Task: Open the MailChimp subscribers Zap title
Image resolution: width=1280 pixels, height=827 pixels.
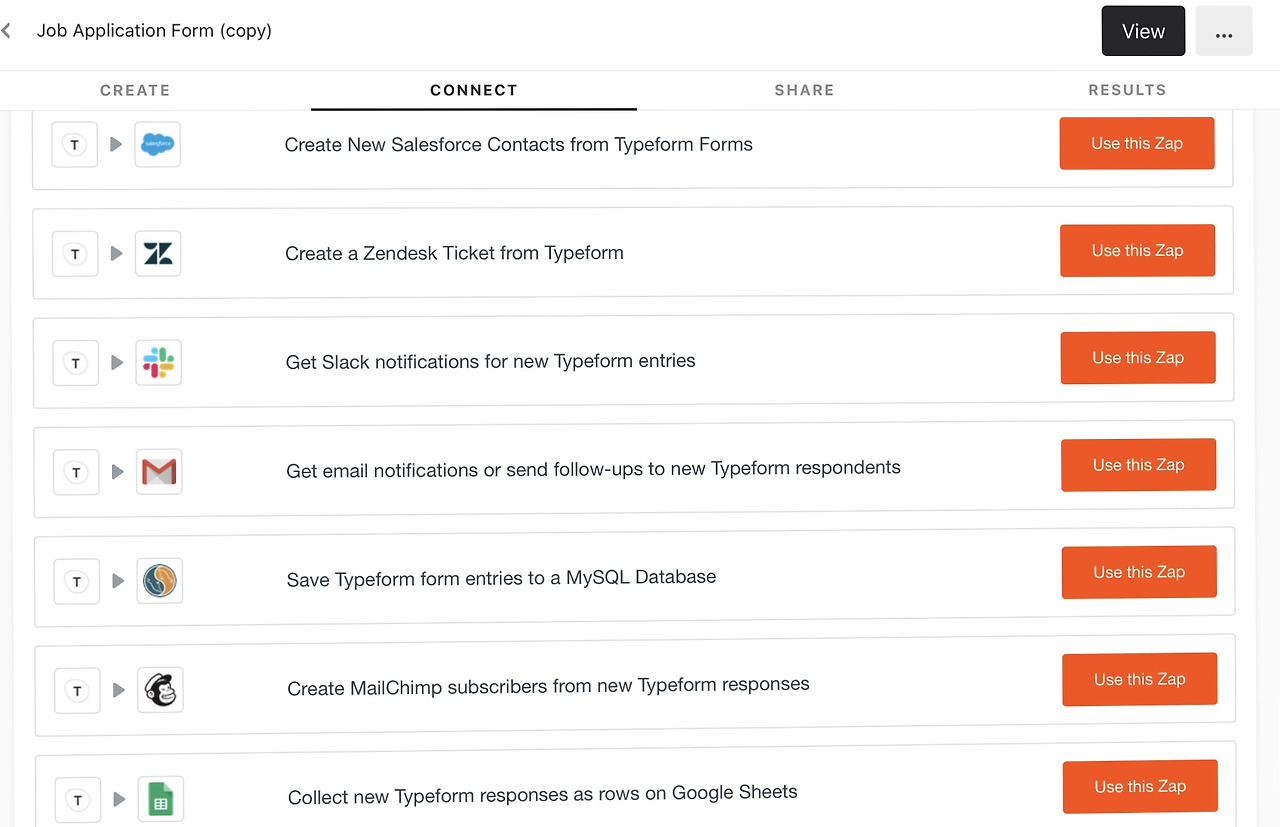Action: coord(548,687)
